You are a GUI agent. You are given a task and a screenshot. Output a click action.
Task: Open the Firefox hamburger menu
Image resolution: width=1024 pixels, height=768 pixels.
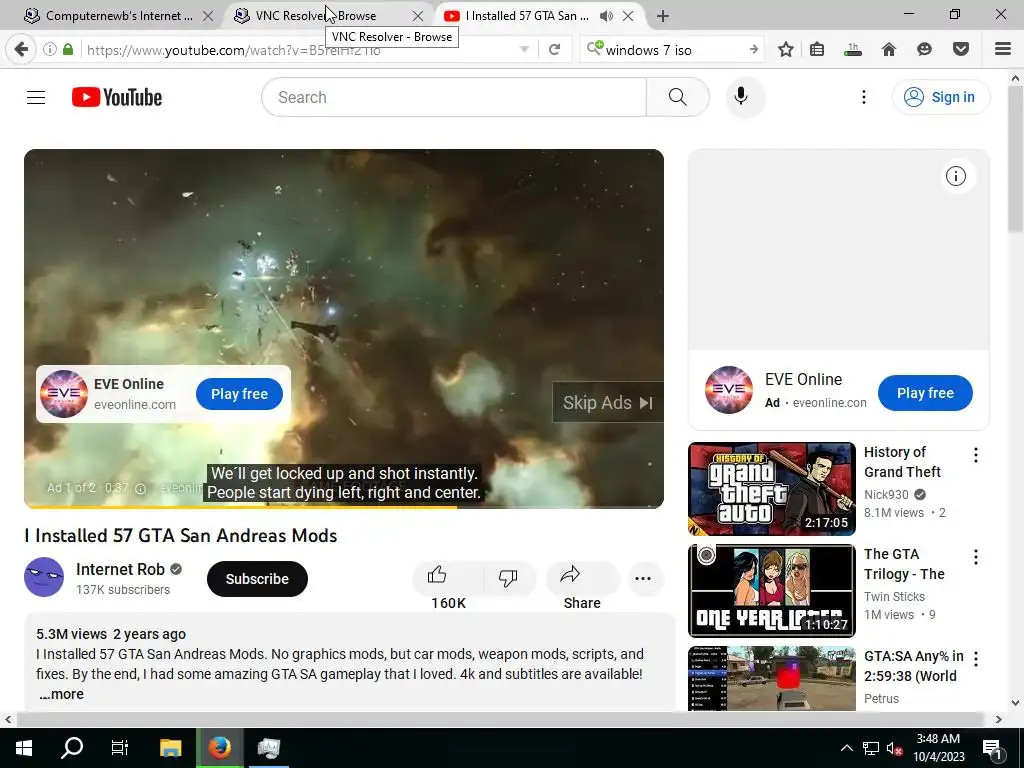tap(1002, 49)
